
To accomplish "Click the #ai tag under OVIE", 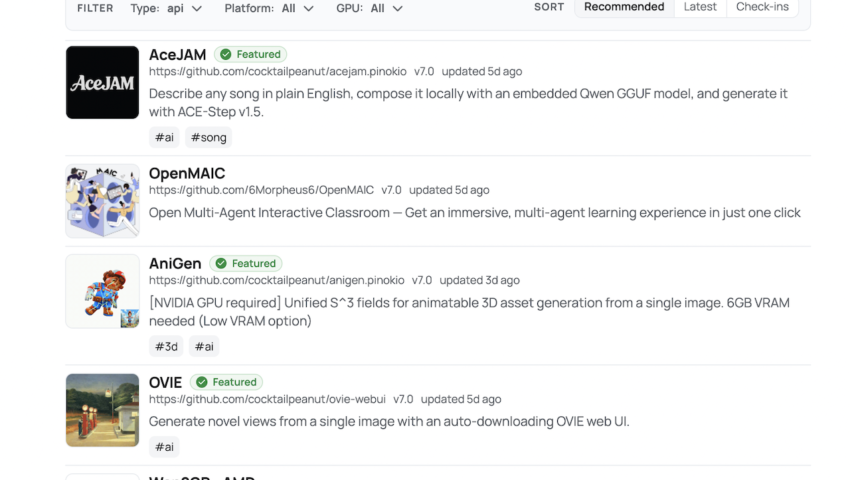I will click(164, 447).
